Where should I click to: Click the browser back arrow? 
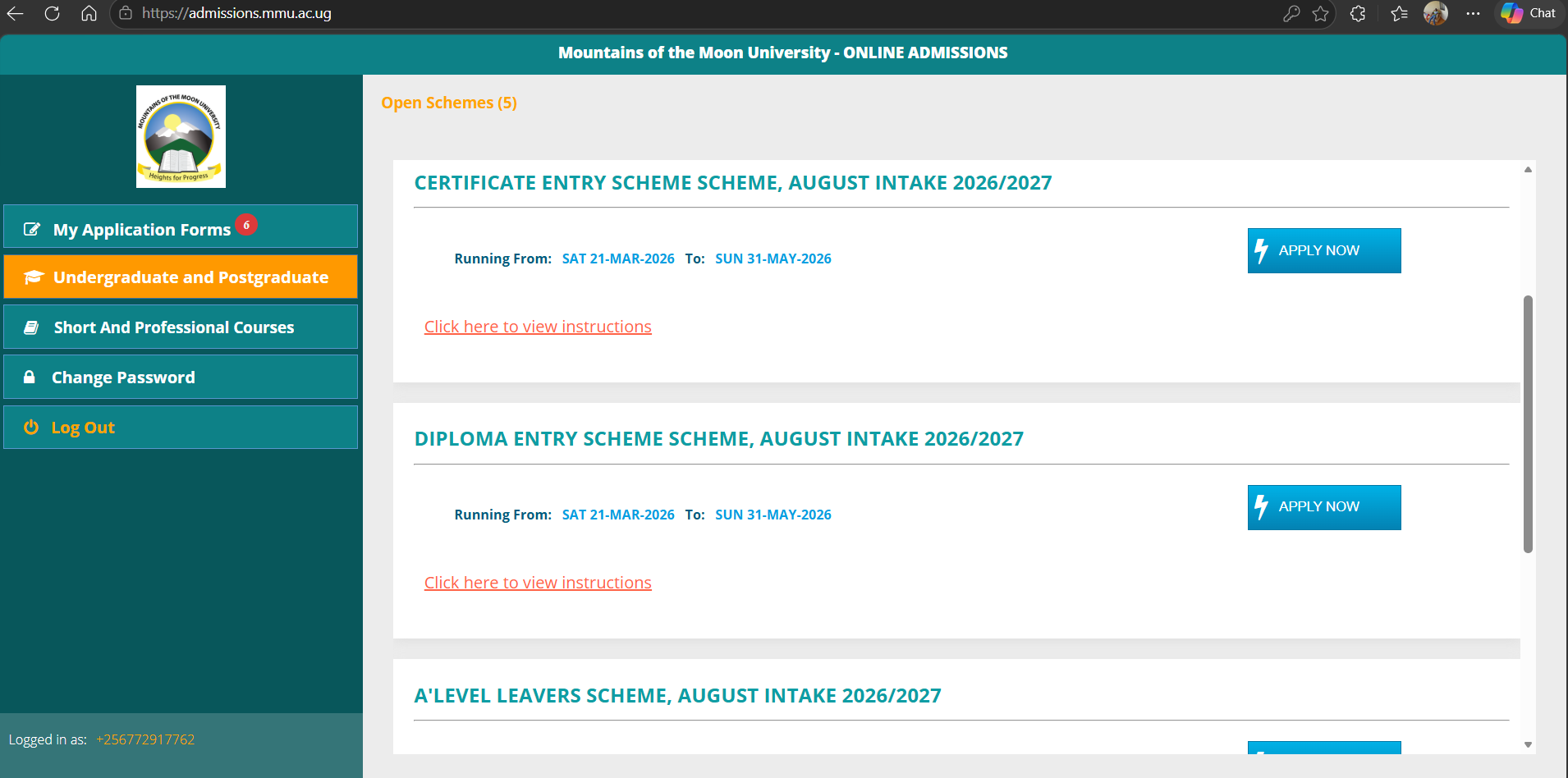pyautogui.click(x=16, y=13)
